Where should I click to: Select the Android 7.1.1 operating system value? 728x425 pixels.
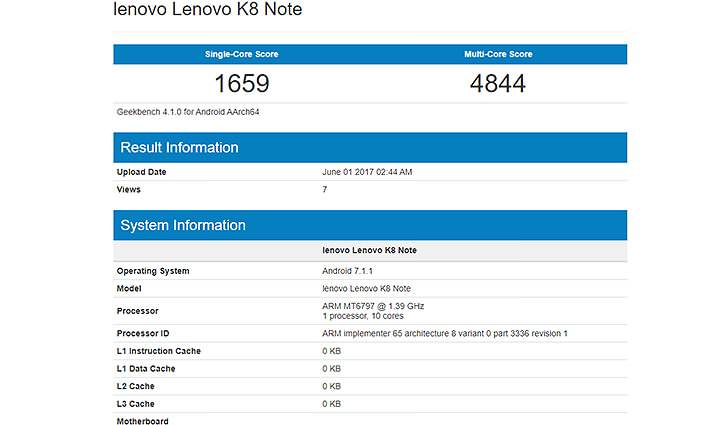[347, 271]
